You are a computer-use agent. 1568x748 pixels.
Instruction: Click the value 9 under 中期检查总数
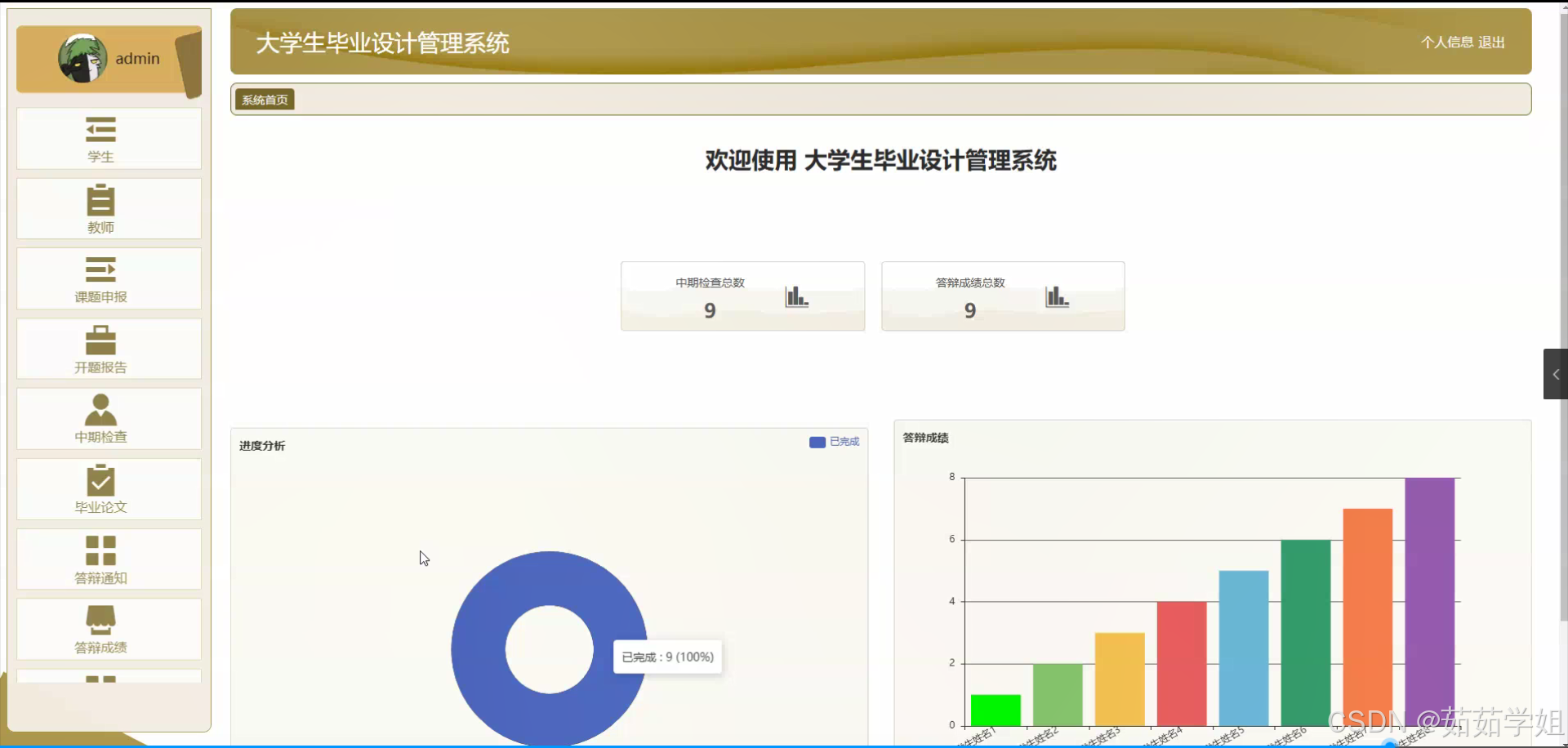click(710, 310)
